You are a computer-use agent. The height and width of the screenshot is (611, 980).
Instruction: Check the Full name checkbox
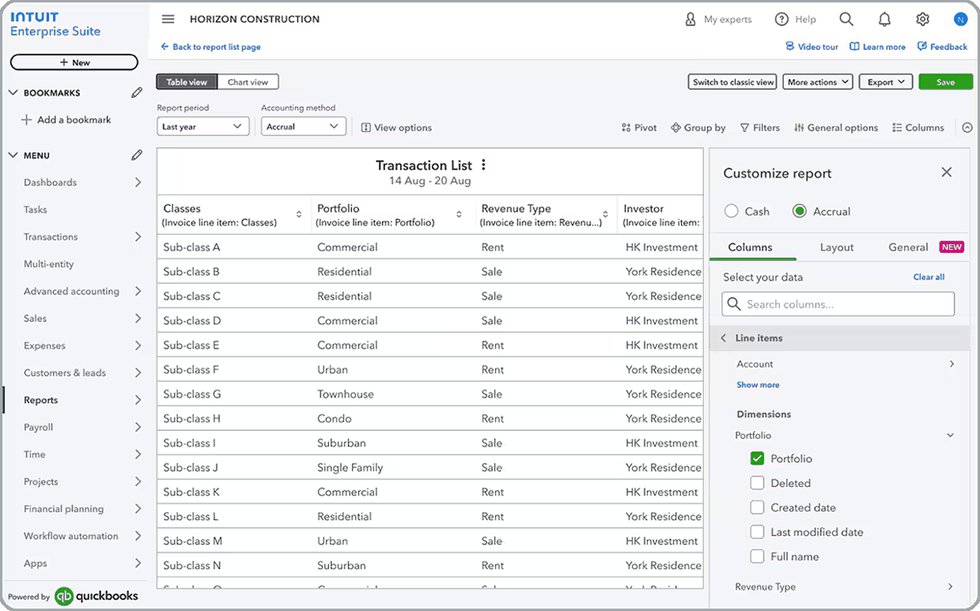click(757, 557)
